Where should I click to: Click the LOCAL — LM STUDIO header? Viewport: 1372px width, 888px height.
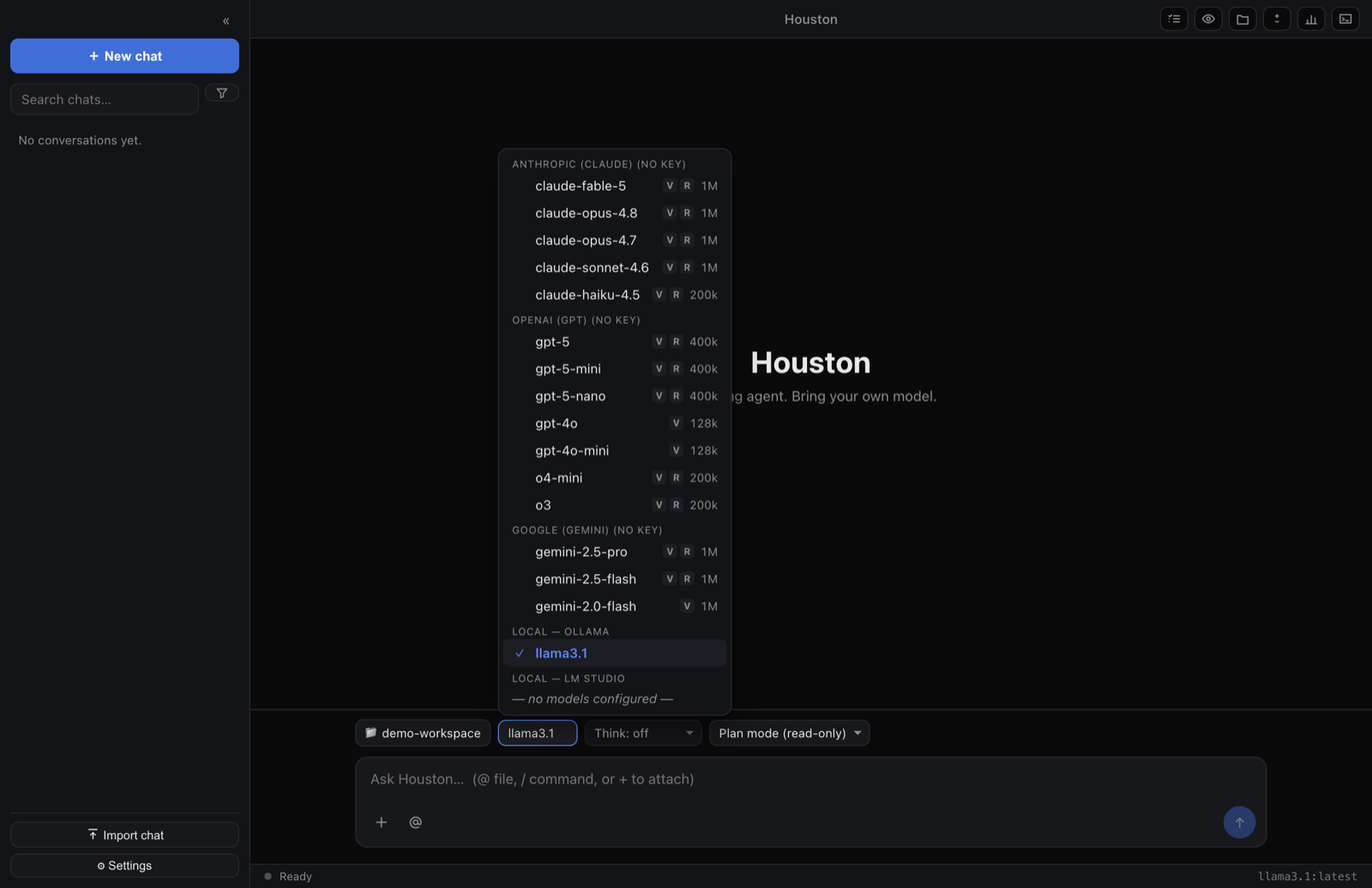click(x=569, y=679)
